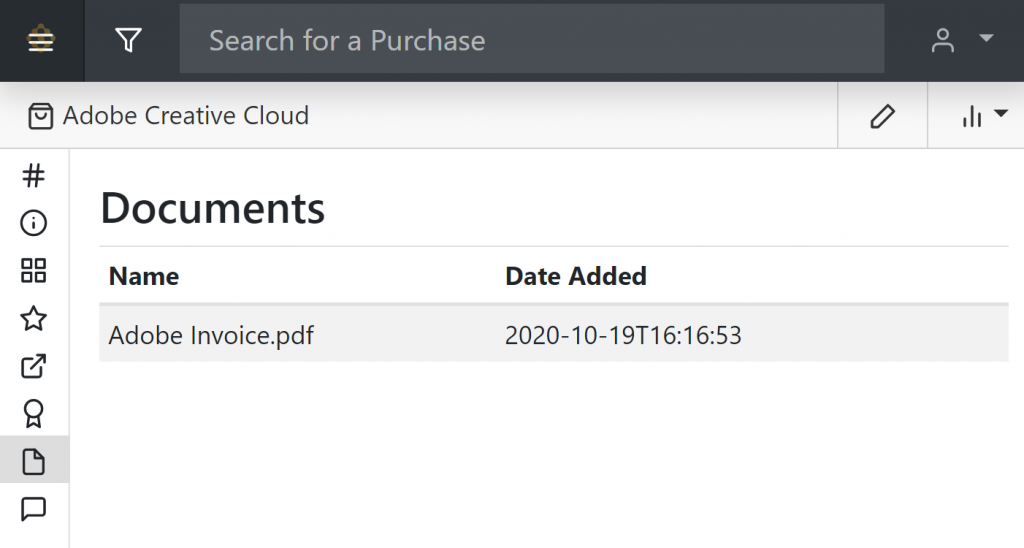Image resolution: width=1024 pixels, height=548 pixels.
Task: Open the comments speech bubble sidebar icon
Action: tap(33, 509)
